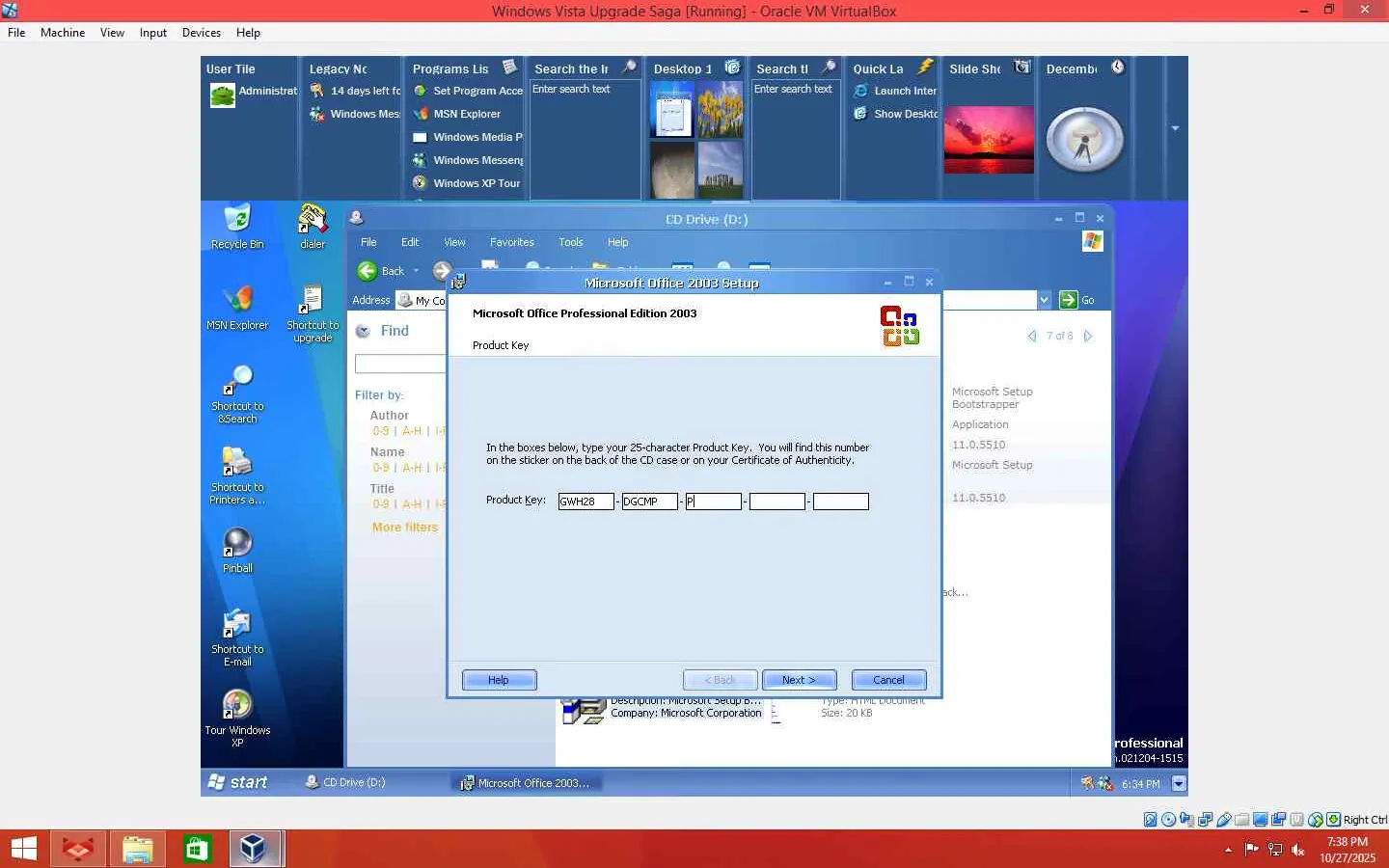This screenshot has height=868, width=1389.
Task: Click the yellow tulips desktop thumbnail
Action: pos(720,109)
